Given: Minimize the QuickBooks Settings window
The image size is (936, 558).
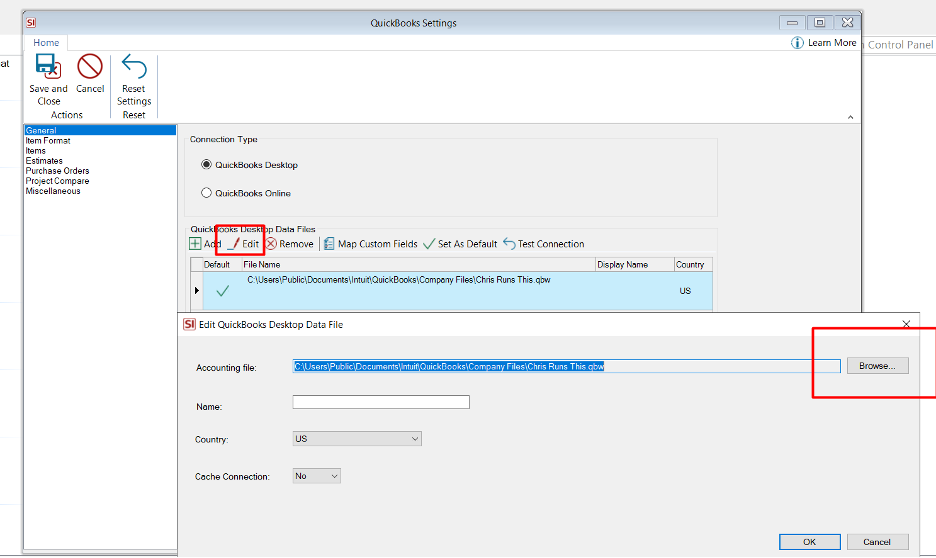Looking at the screenshot, I should (x=792, y=23).
